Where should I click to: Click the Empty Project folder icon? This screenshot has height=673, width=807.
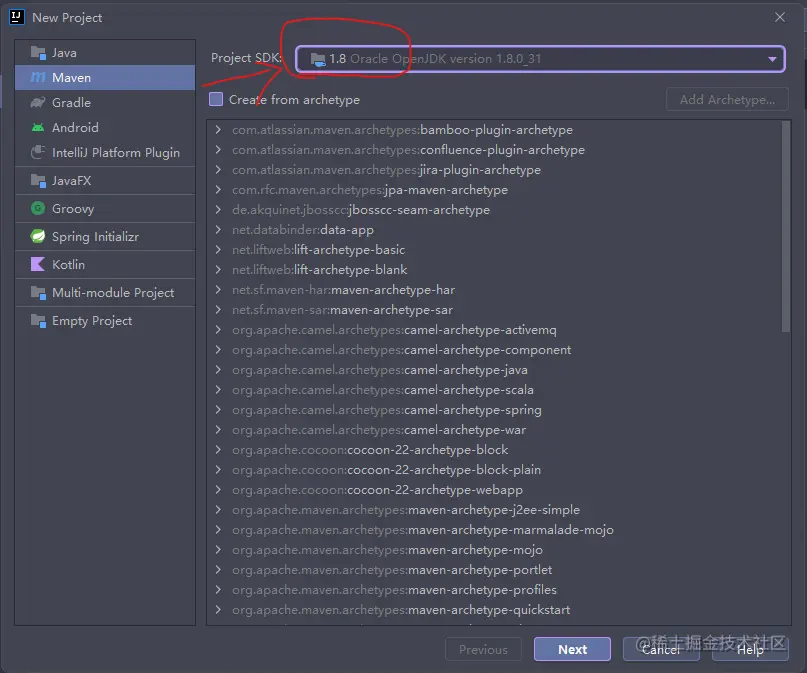pyautogui.click(x=38, y=321)
